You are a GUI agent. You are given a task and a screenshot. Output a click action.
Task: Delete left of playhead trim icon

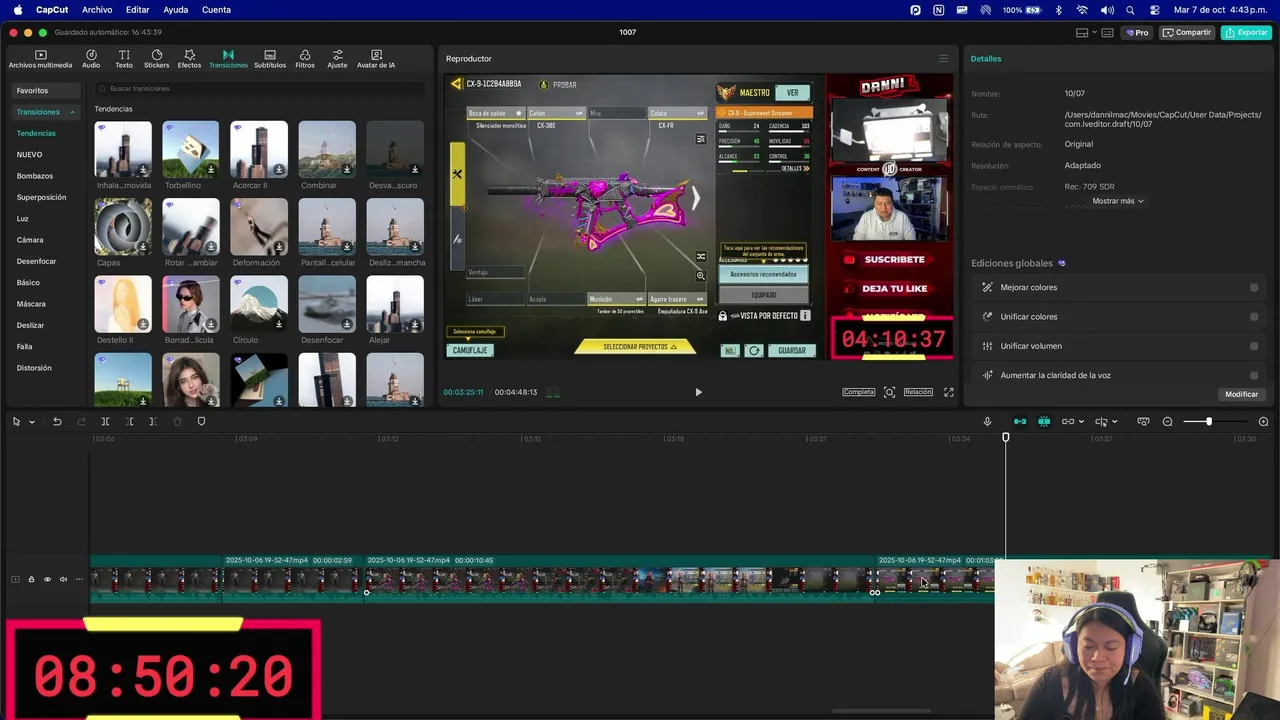pos(129,422)
